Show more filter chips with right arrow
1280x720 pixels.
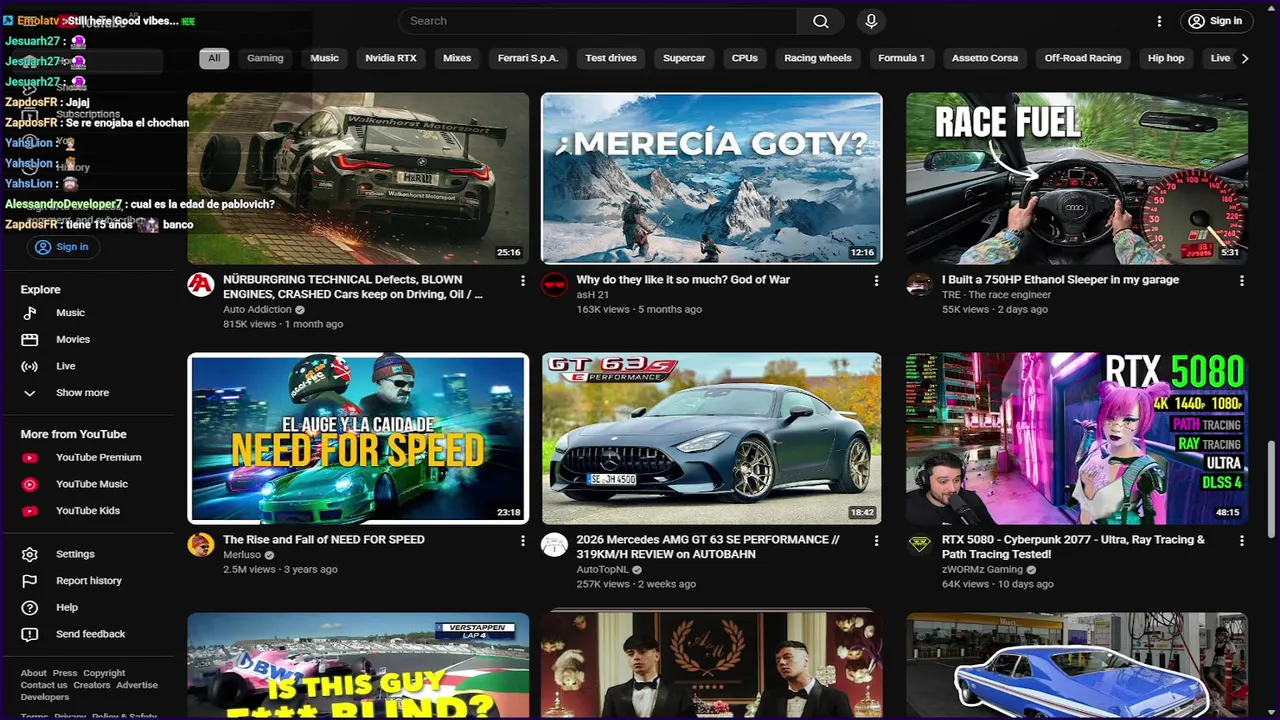tap(1245, 58)
